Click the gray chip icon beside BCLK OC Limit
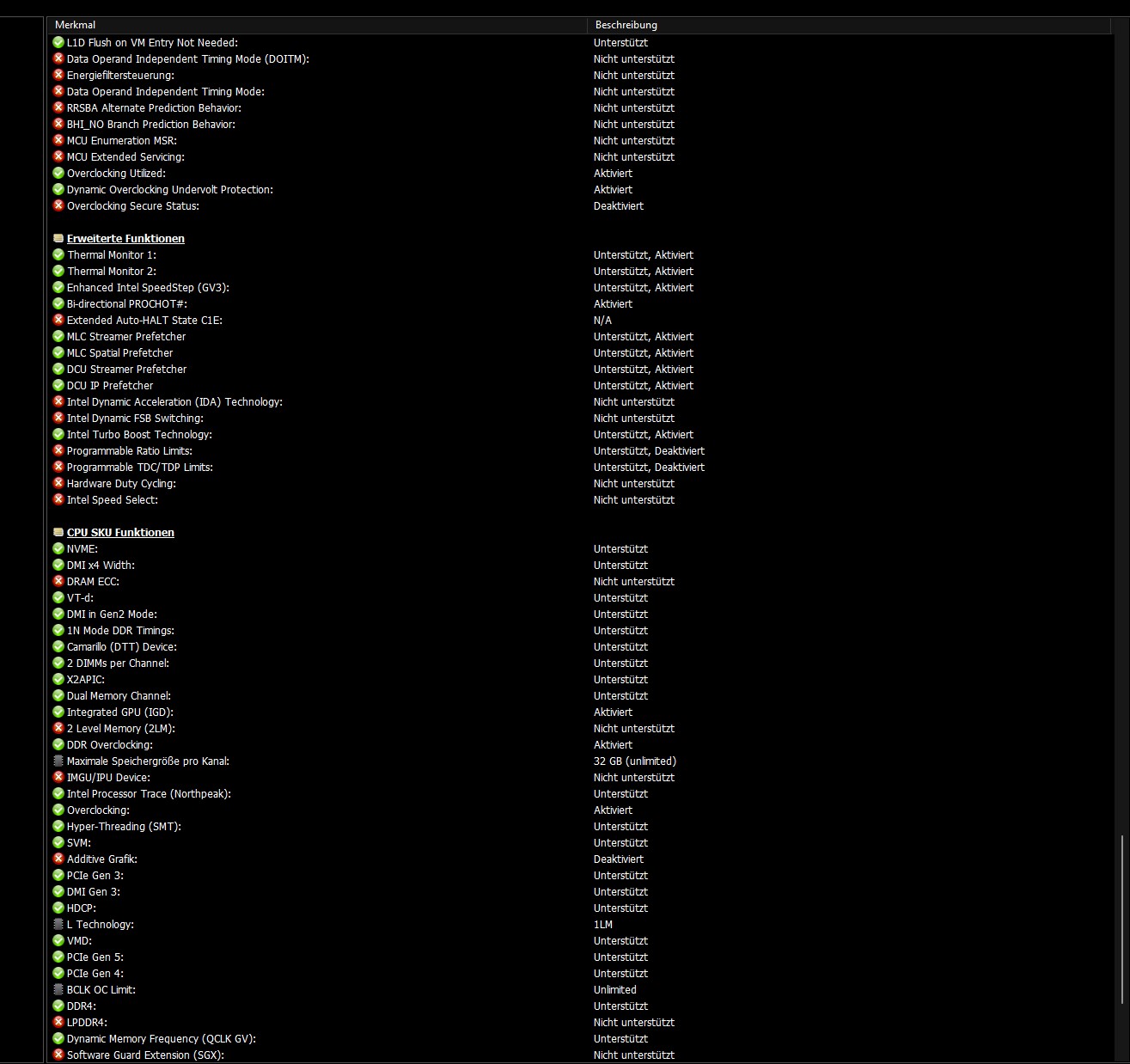1130x1064 pixels. point(58,990)
